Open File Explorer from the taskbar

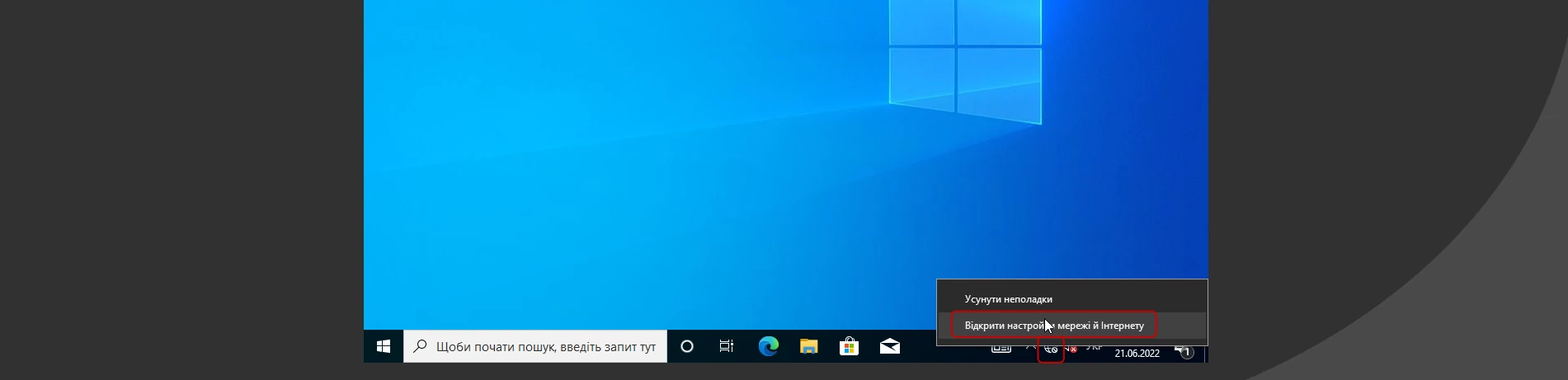pyautogui.click(x=808, y=347)
